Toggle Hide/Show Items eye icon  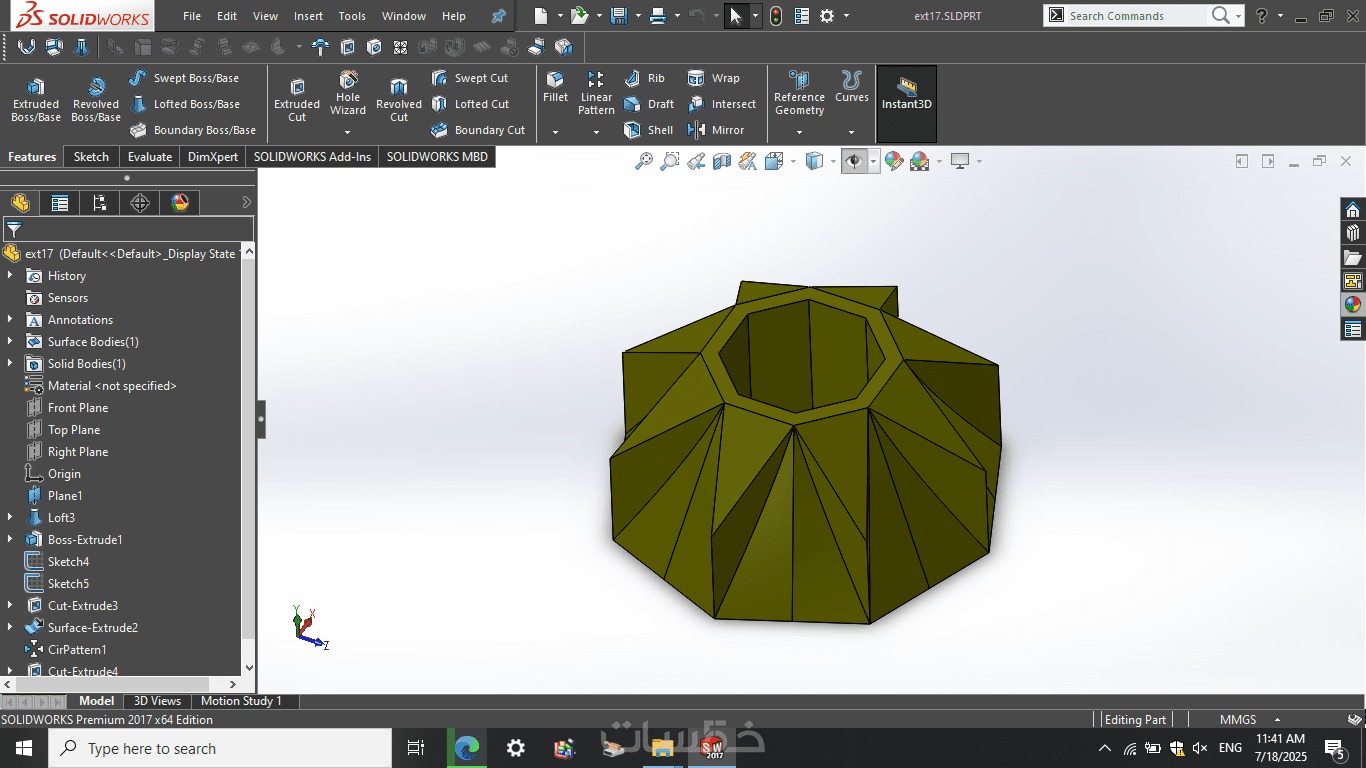coord(853,161)
